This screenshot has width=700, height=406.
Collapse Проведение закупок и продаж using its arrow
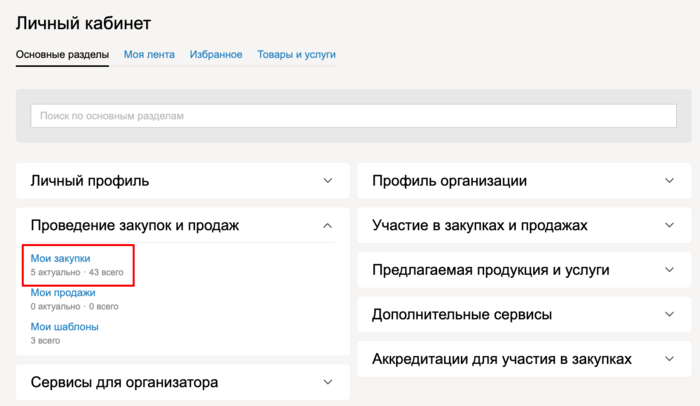(328, 226)
